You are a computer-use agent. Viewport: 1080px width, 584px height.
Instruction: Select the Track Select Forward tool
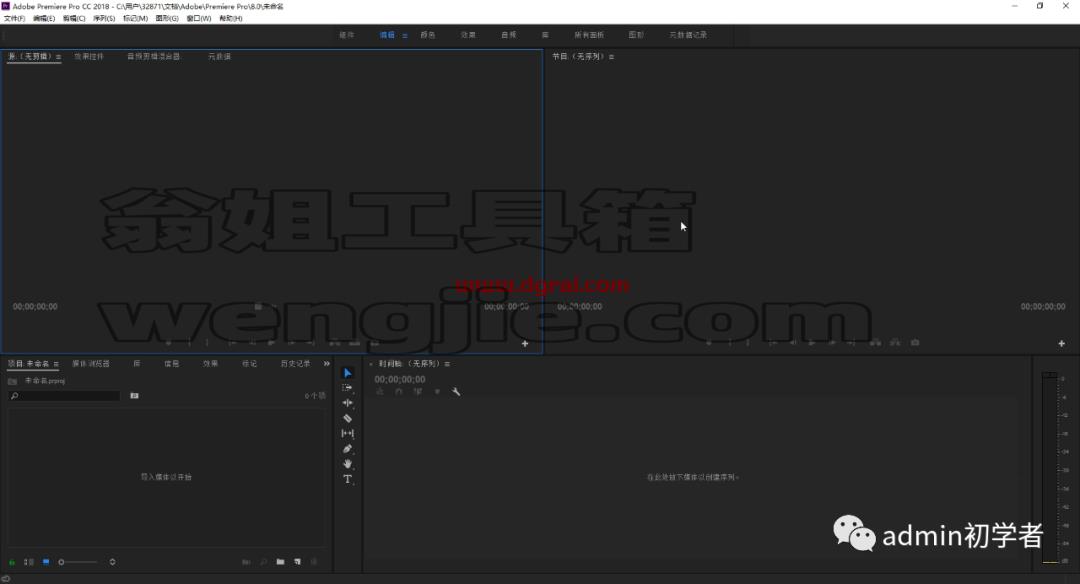click(348, 388)
